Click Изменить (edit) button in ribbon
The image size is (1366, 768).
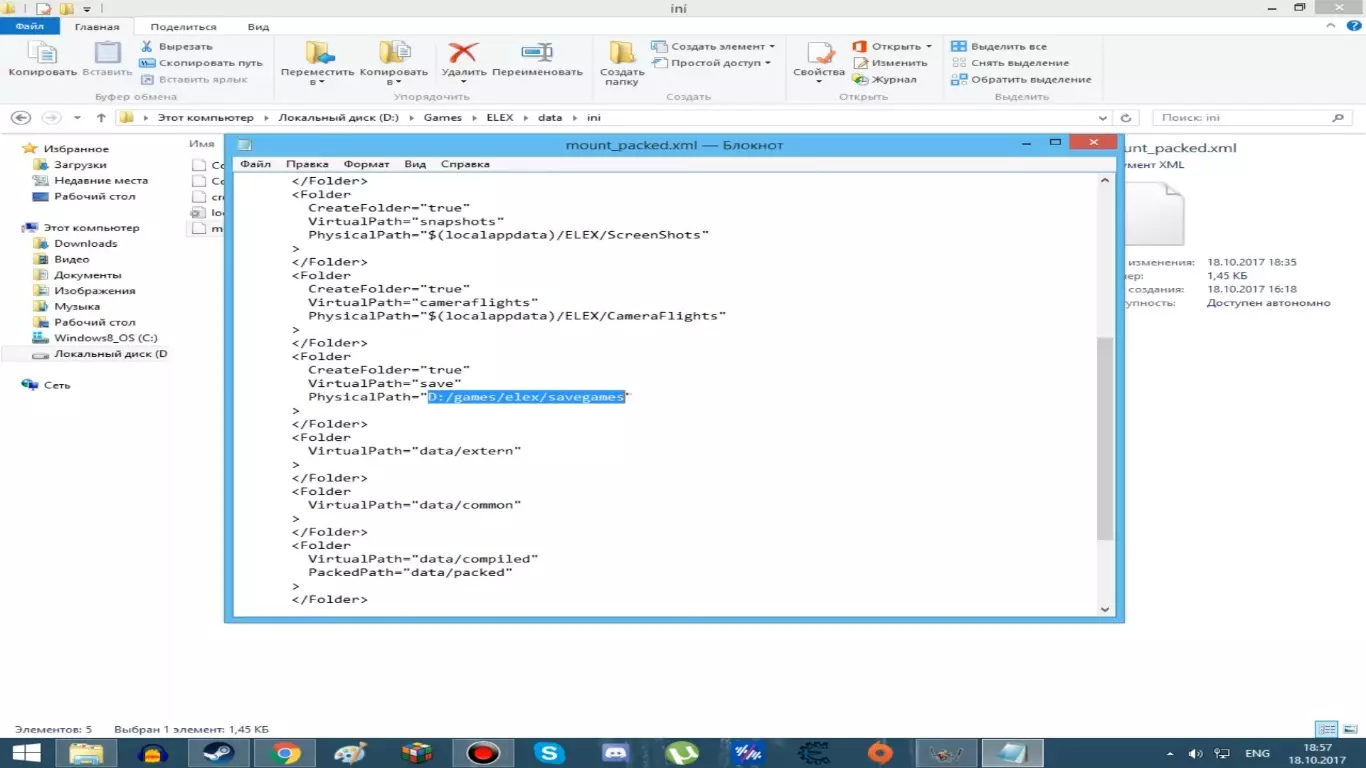pyautogui.click(x=890, y=63)
